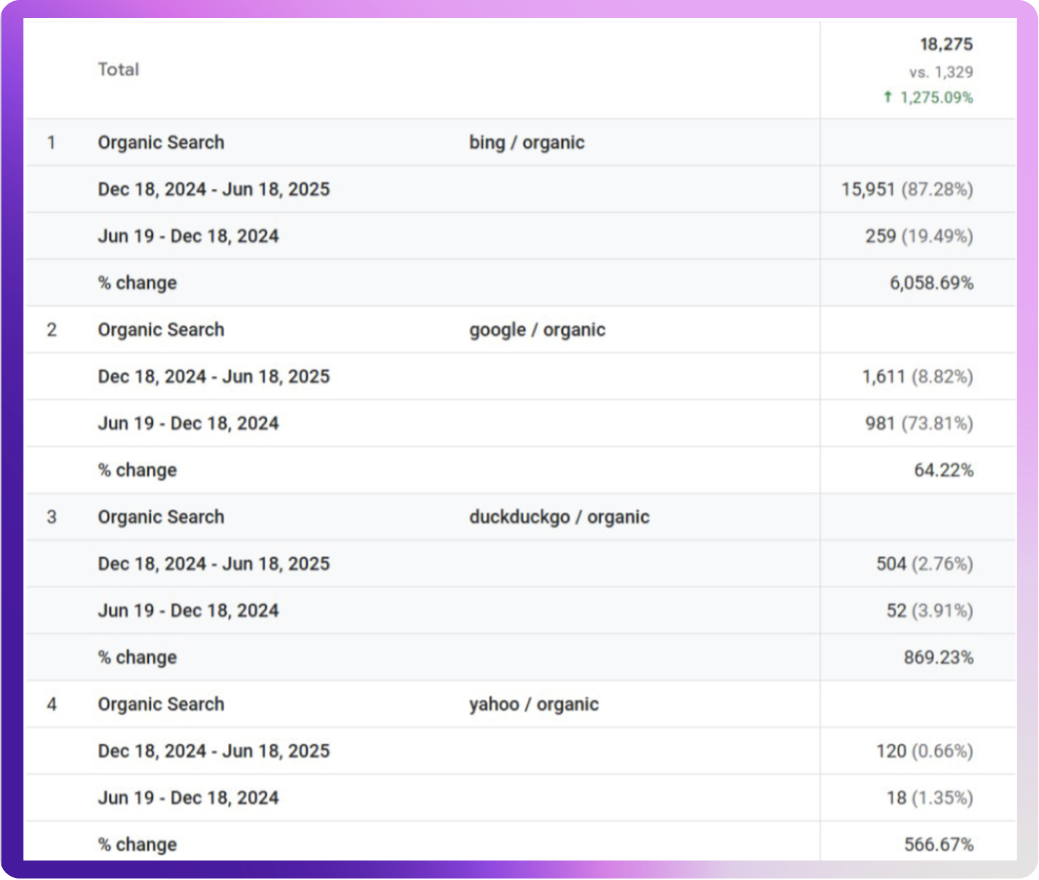Screen dimensions: 1039x880
Task: Select row number 4
Action: pos(52,704)
